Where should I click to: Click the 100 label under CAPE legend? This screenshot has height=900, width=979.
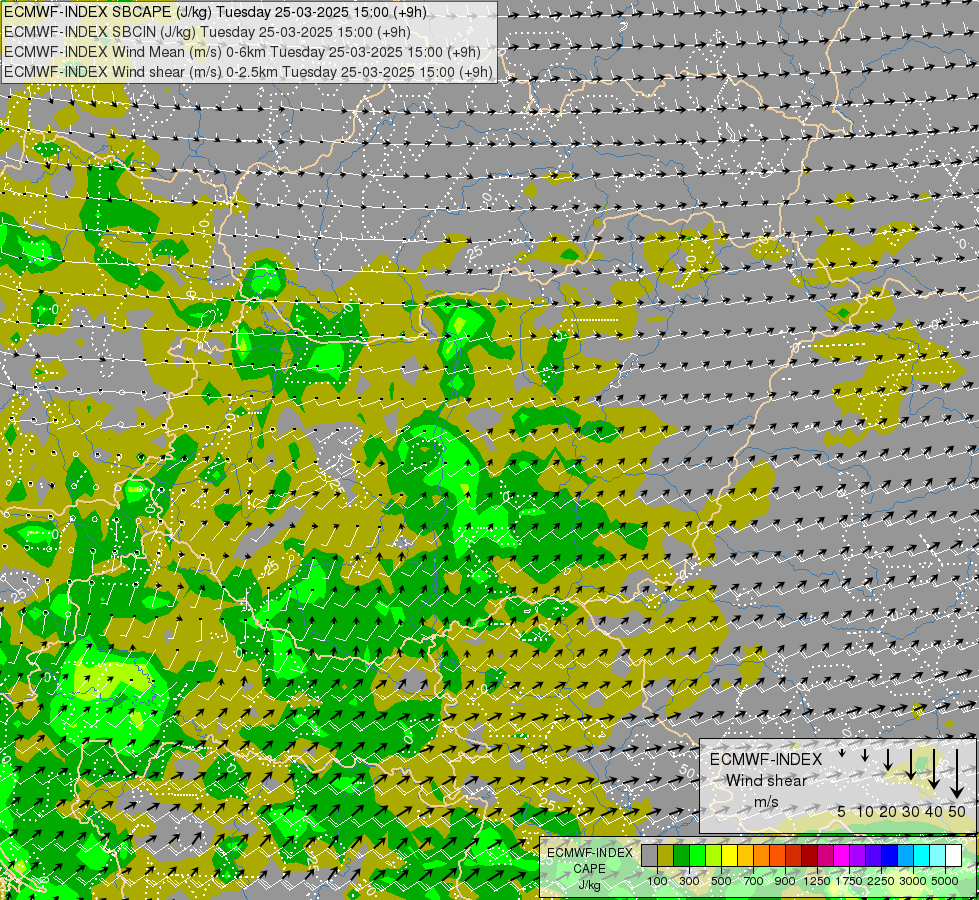657,881
